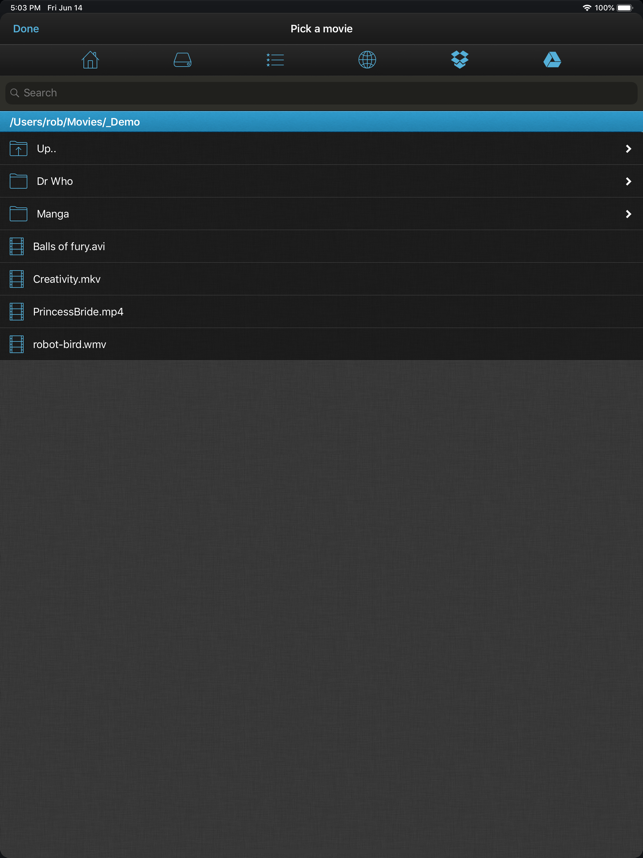Select Balls of fury.avi
Screen dimensions: 643x858
tap(321, 246)
